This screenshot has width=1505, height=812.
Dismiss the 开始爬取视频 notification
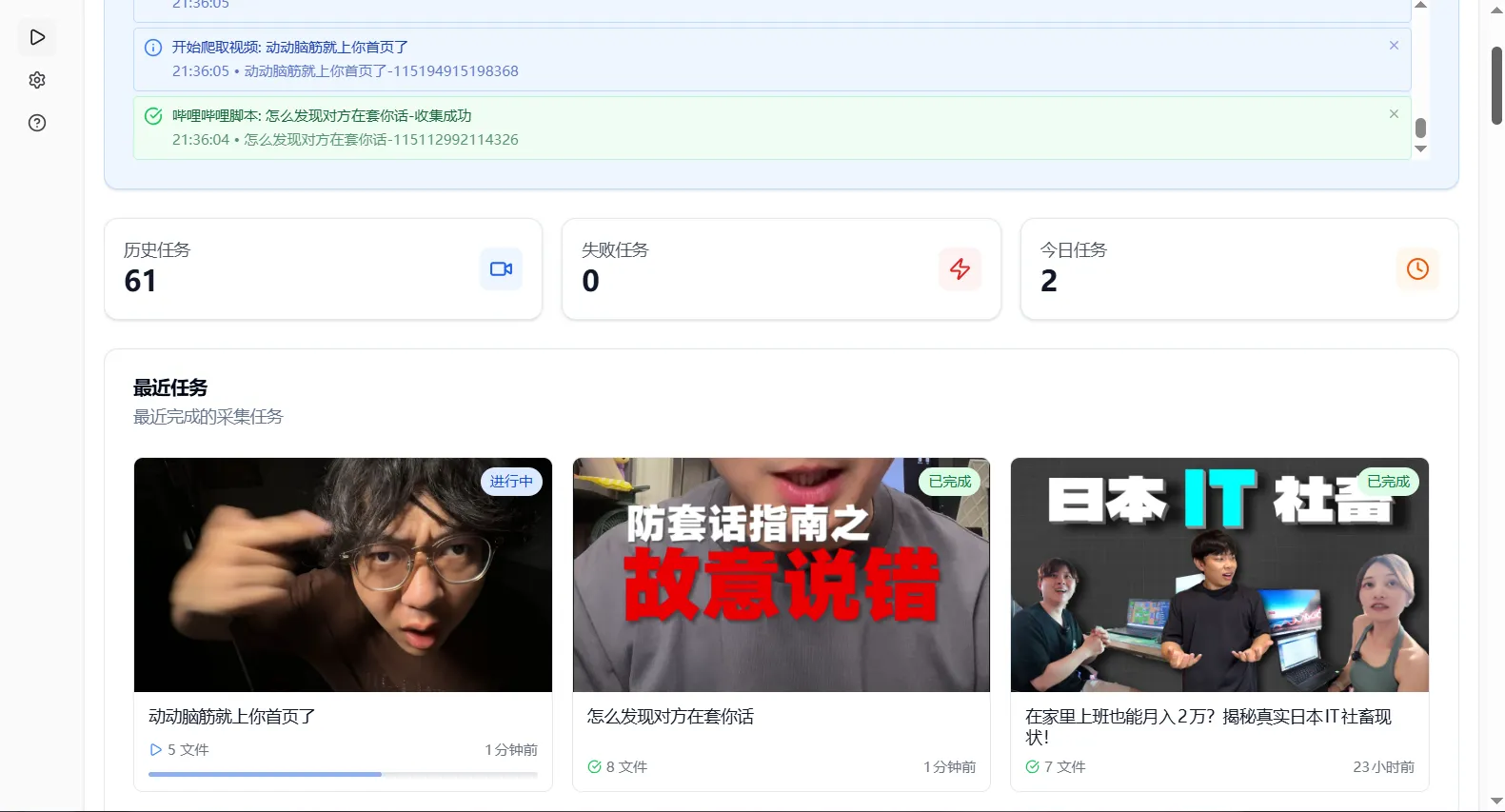click(x=1394, y=46)
